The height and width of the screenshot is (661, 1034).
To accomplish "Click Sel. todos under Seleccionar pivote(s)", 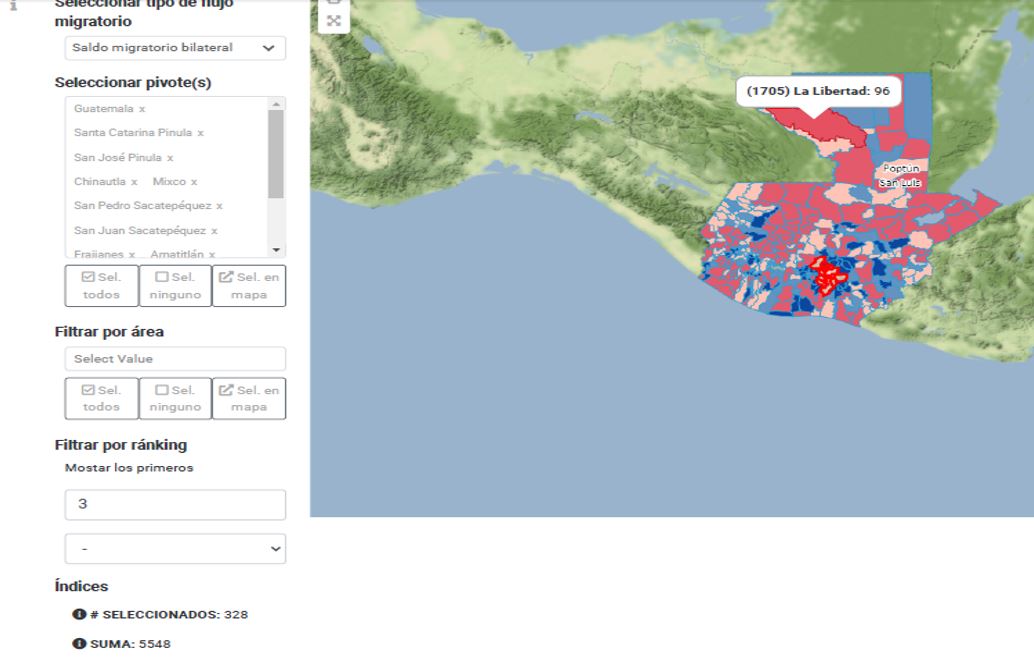I will click(x=102, y=286).
